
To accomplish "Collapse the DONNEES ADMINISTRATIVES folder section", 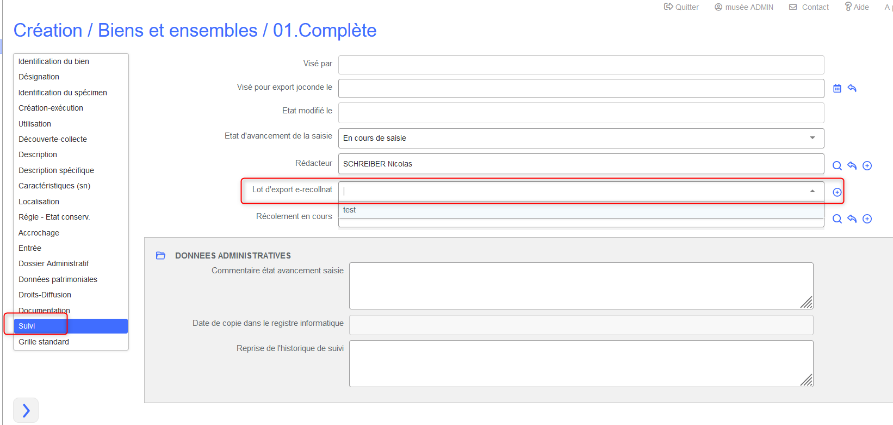I will pyautogui.click(x=160, y=256).
